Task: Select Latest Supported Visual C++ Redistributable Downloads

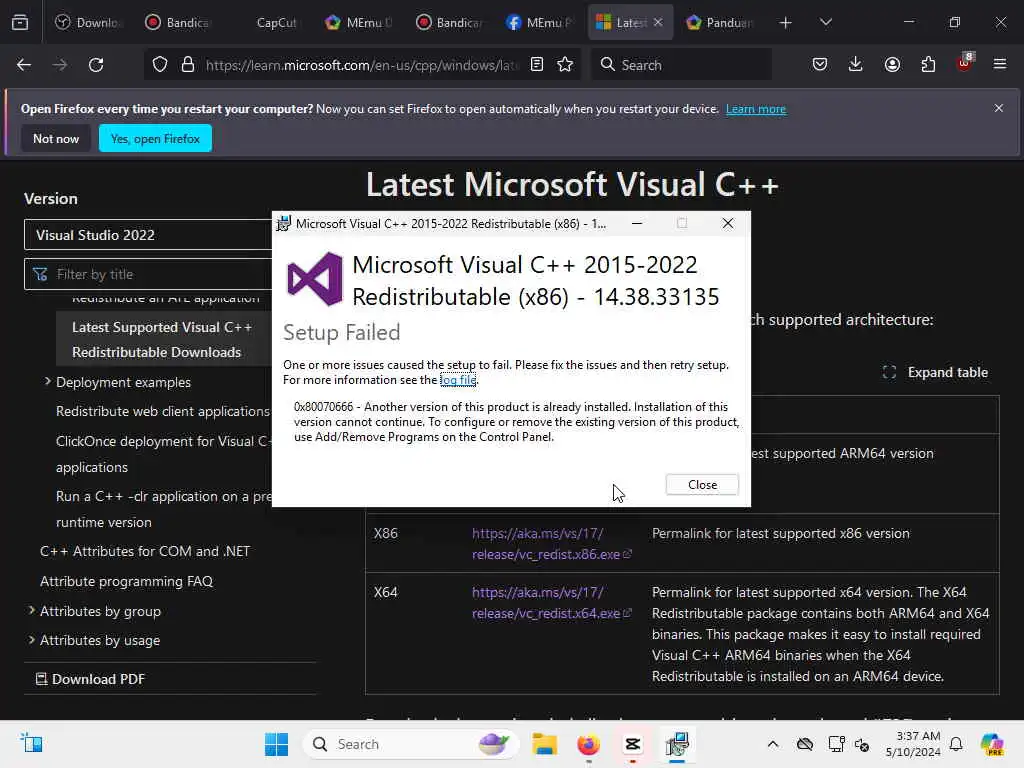Action: point(162,340)
